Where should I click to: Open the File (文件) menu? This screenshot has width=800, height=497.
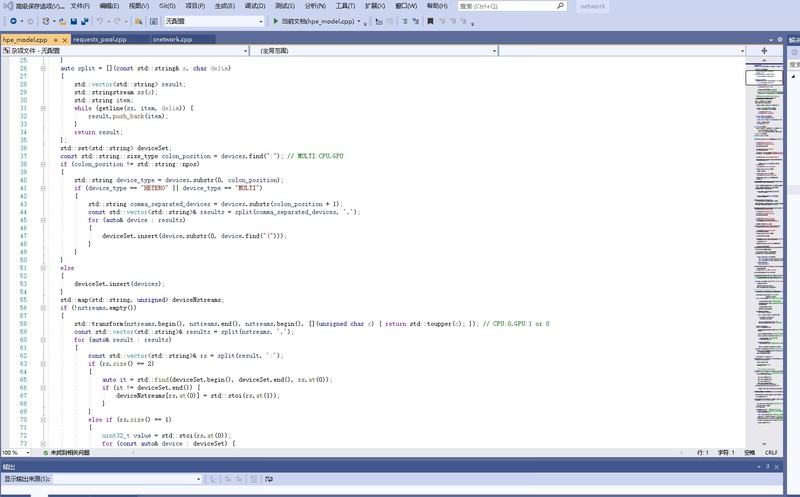pos(80,6)
